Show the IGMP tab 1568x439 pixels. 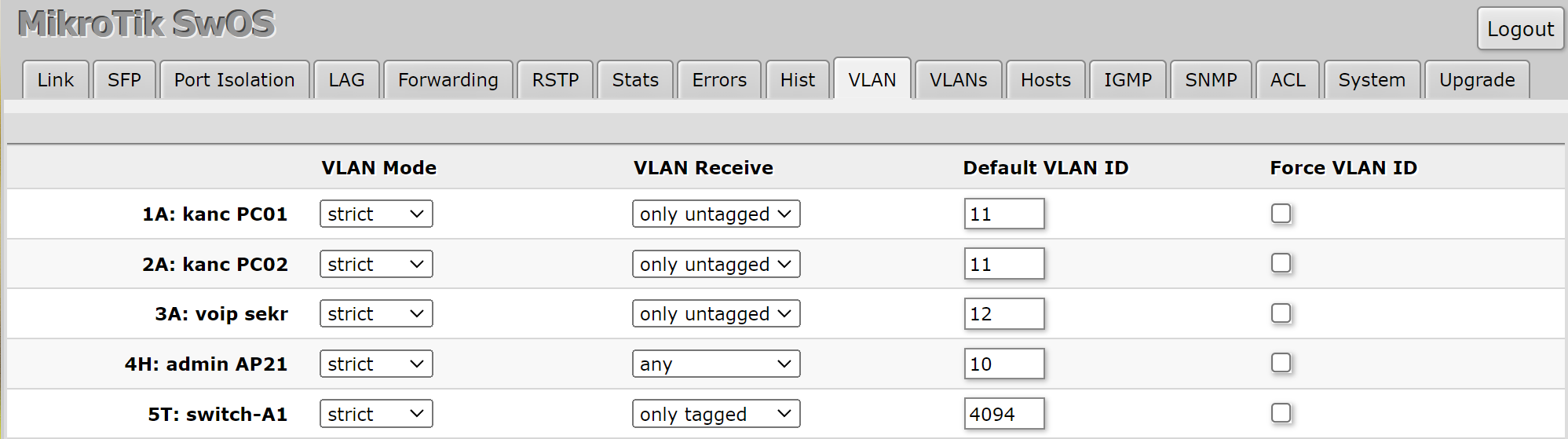click(x=1128, y=80)
